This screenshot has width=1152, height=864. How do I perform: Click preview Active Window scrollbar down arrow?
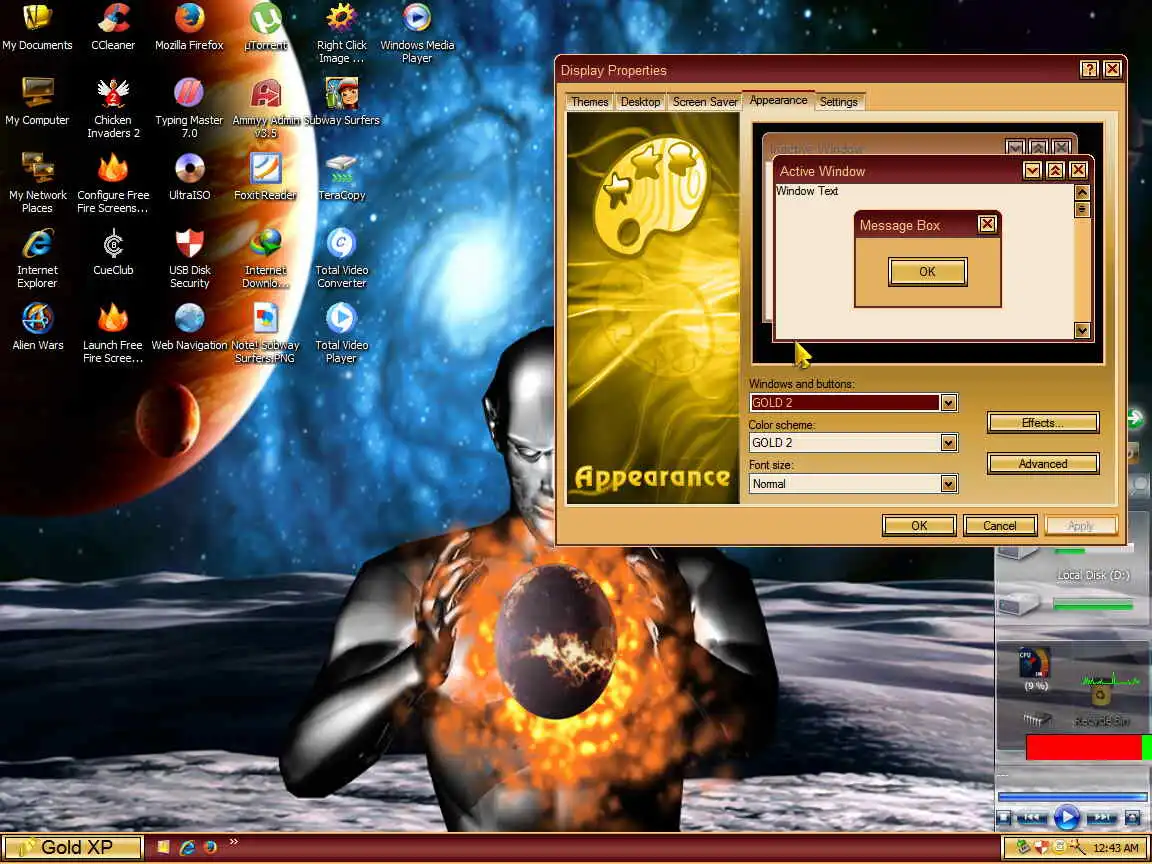pos(1081,330)
